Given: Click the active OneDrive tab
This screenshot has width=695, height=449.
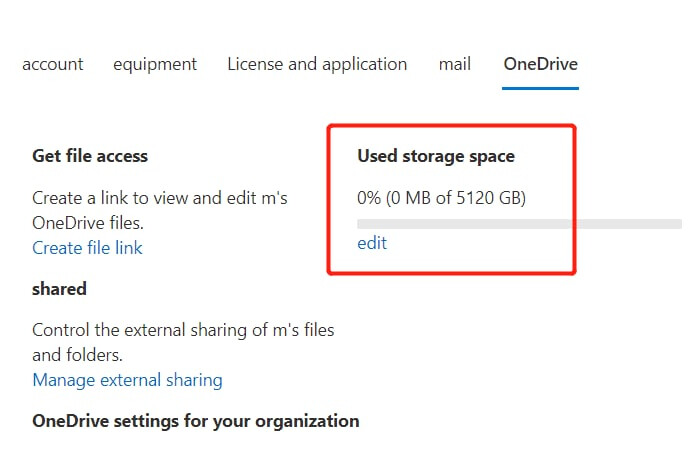Looking at the screenshot, I should [x=540, y=64].
